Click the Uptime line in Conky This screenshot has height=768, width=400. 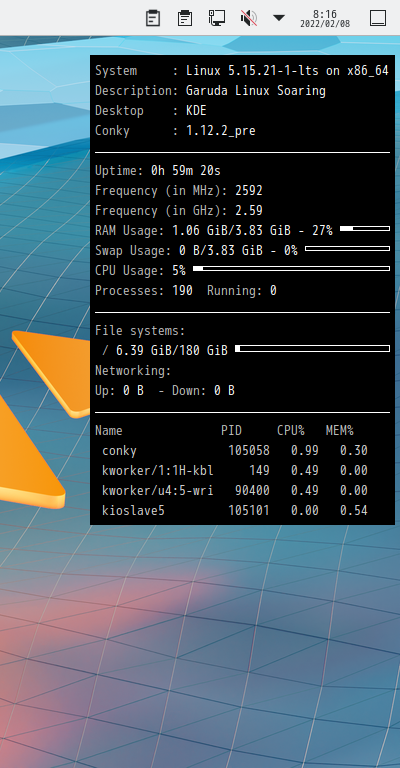pos(158,171)
